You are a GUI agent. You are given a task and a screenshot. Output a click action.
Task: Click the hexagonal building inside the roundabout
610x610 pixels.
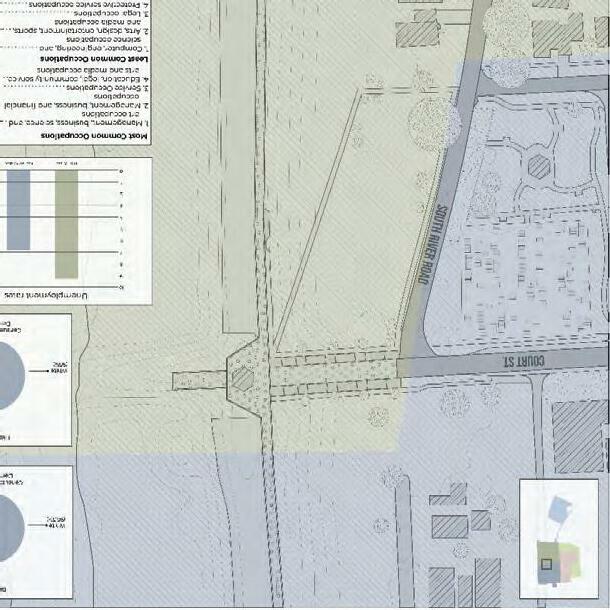539,167
